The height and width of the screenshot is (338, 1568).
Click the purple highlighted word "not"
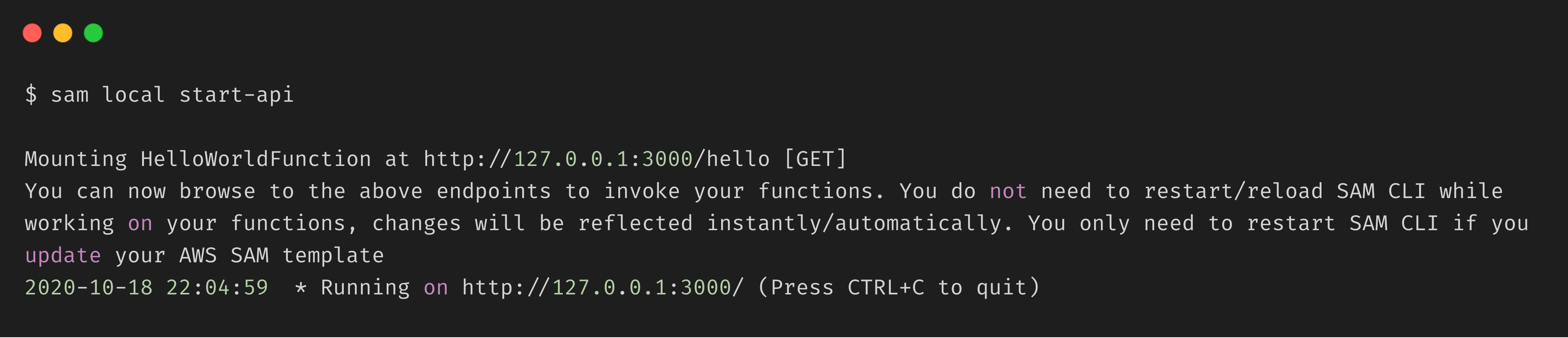(1008, 192)
